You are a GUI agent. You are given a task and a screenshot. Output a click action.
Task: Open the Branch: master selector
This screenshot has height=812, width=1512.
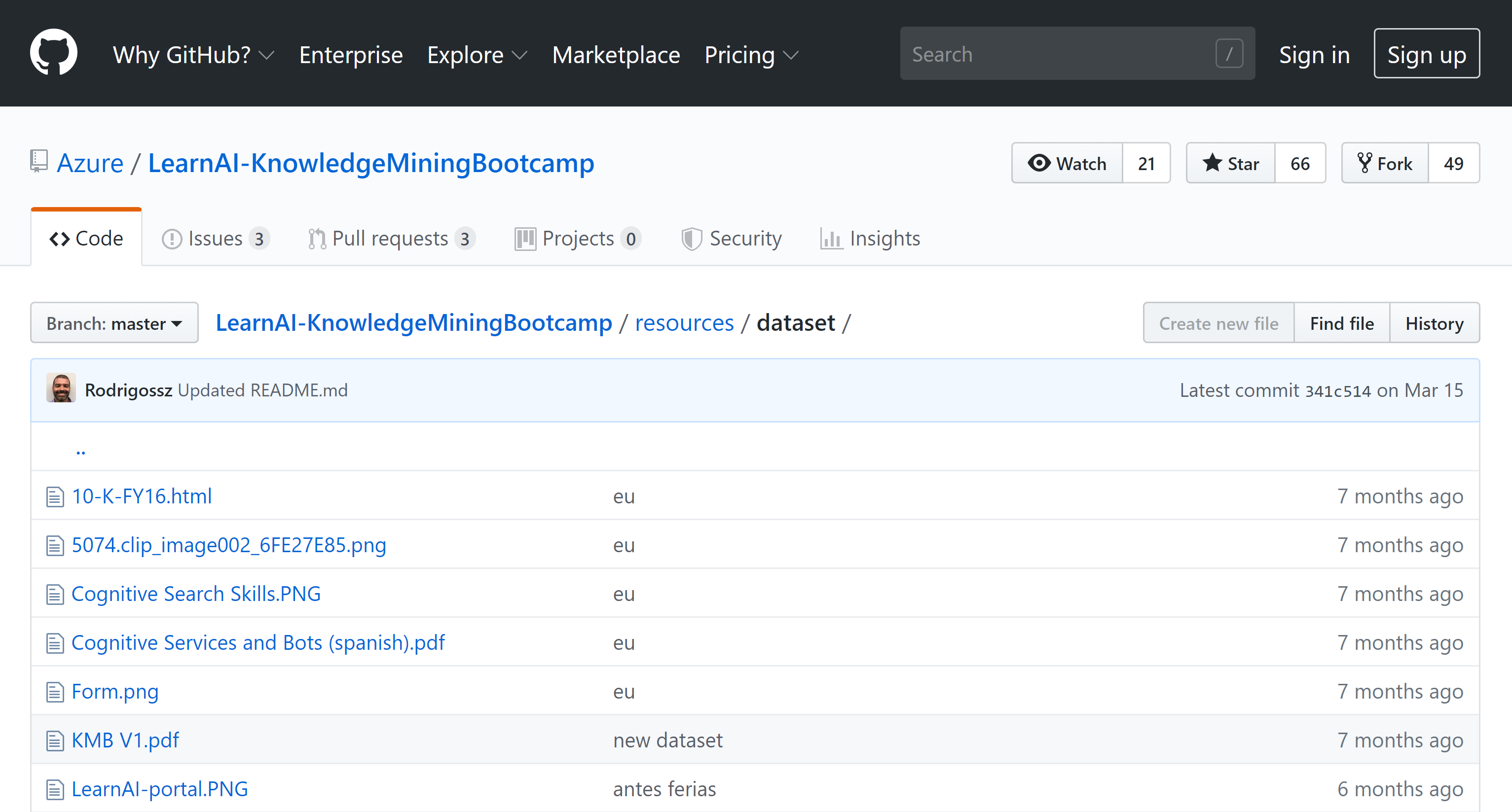[114, 322]
